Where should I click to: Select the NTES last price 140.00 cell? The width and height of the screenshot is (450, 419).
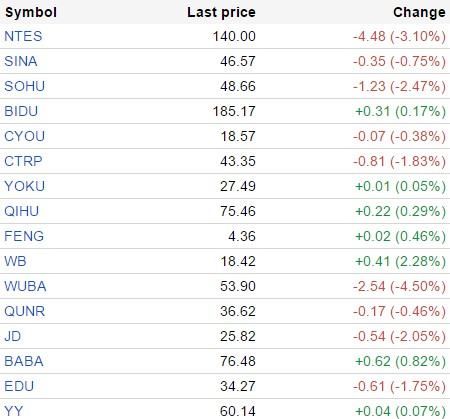click(234, 36)
